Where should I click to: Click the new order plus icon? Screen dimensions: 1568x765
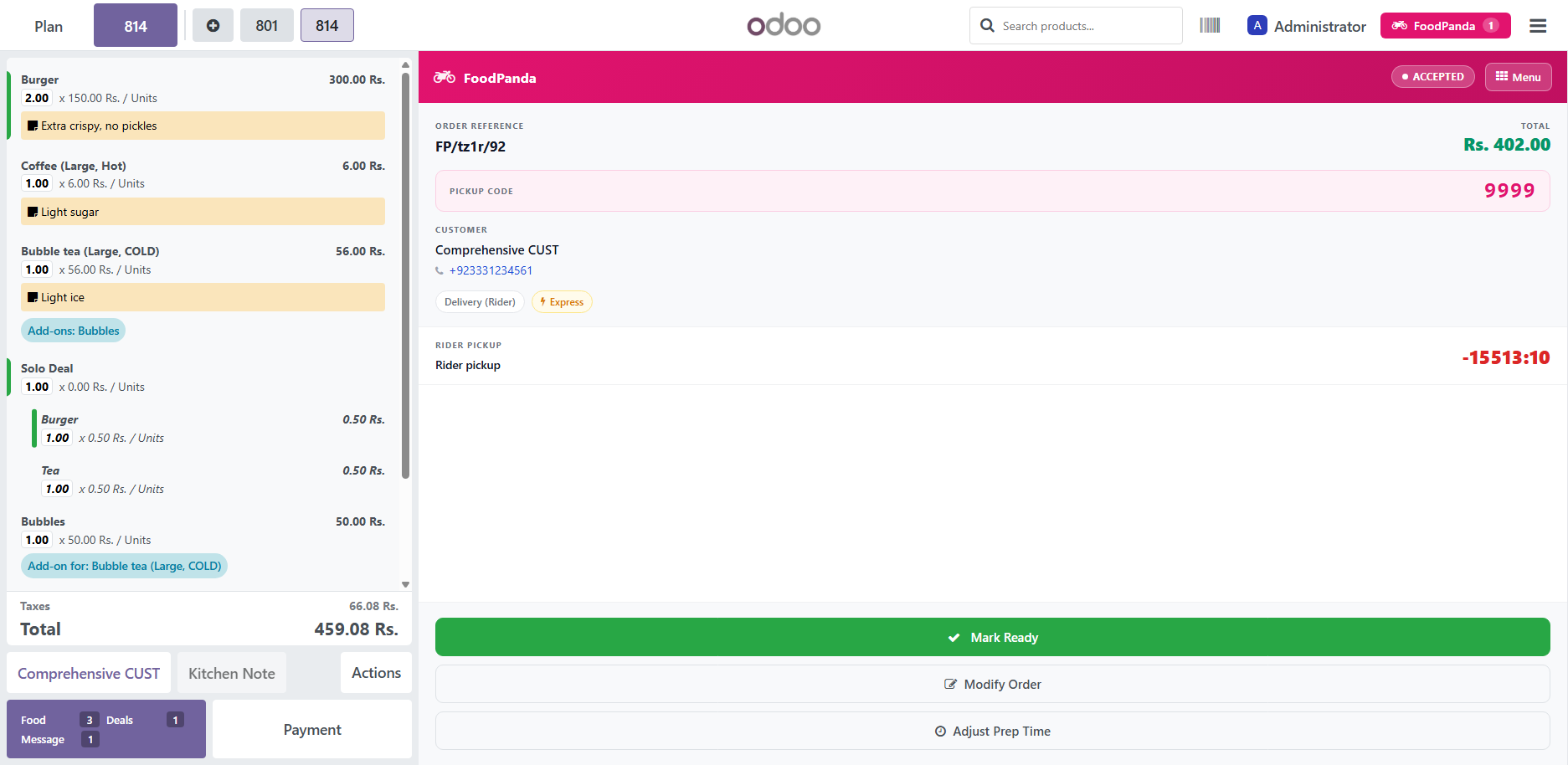click(x=213, y=25)
